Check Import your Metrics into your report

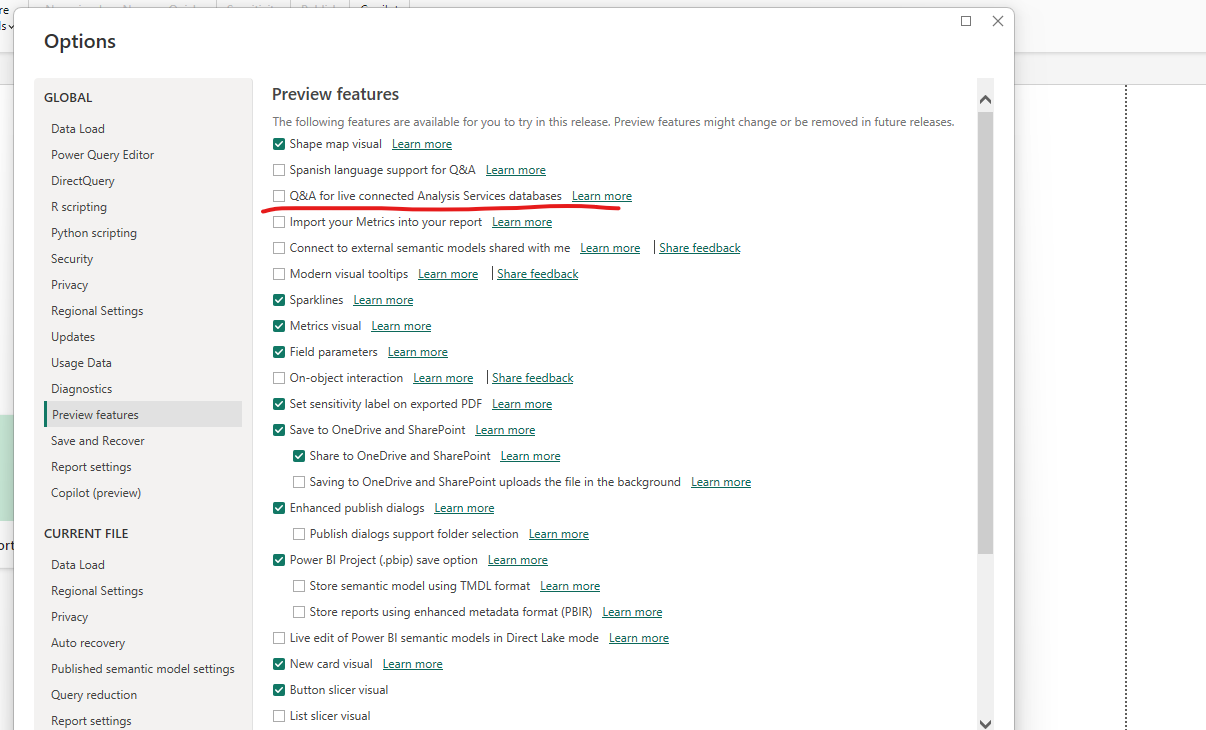[x=279, y=222]
